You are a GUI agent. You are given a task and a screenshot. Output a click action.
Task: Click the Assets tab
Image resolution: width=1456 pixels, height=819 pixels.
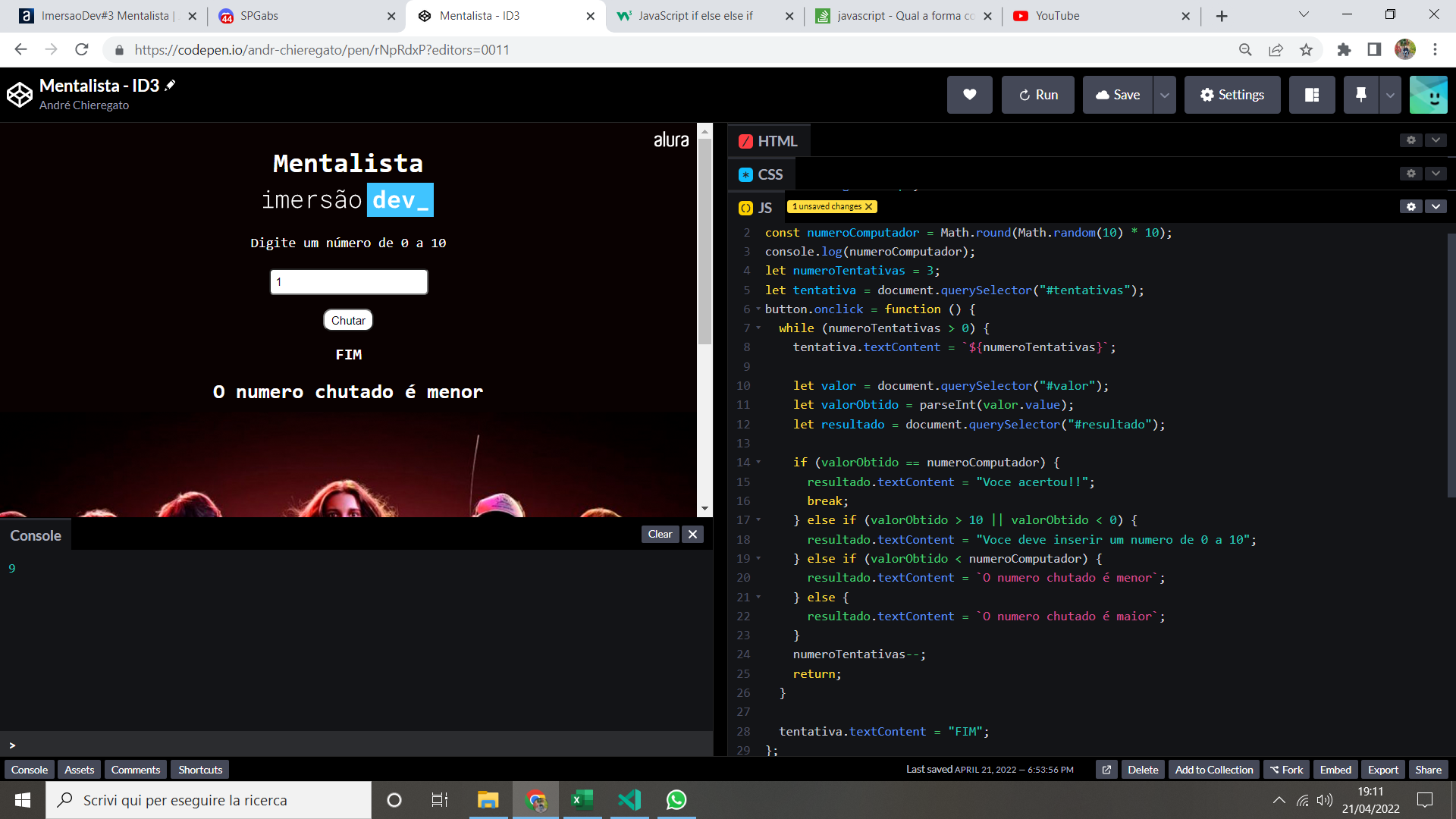pyautogui.click(x=79, y=769)
